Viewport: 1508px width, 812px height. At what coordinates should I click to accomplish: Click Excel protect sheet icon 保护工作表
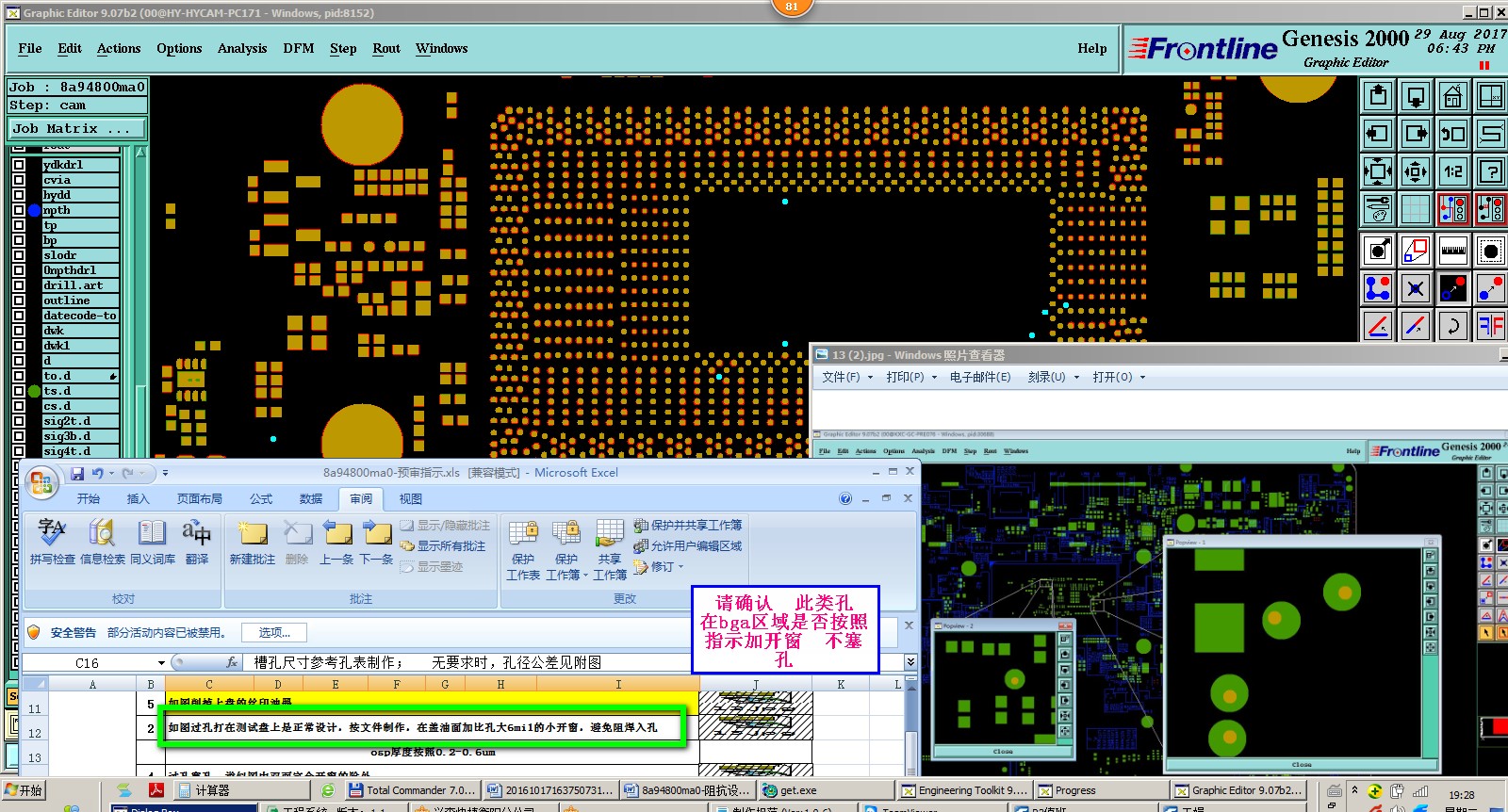pos(523,549)
